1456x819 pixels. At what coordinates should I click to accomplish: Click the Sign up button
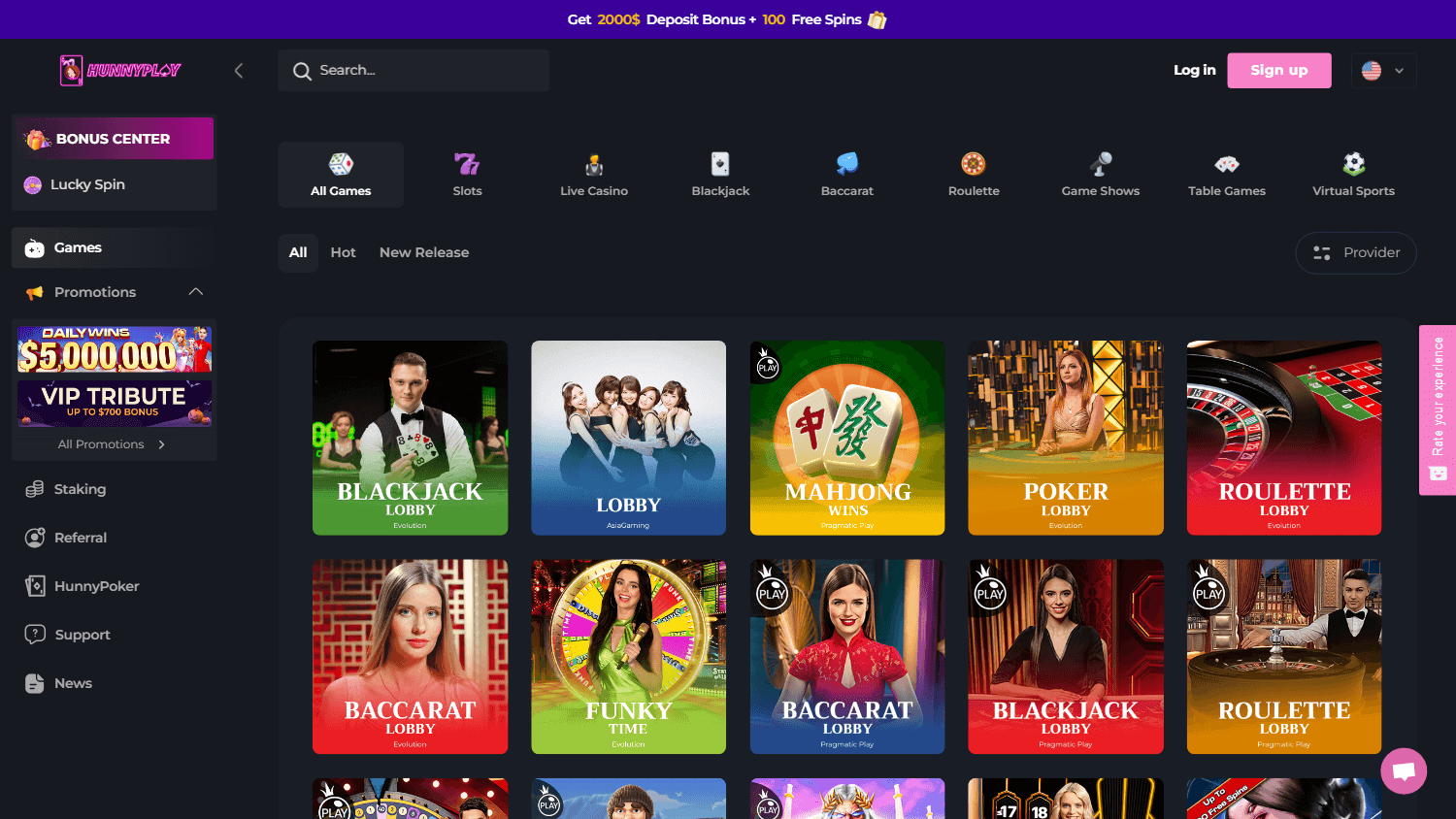(x=1278, y=70)
